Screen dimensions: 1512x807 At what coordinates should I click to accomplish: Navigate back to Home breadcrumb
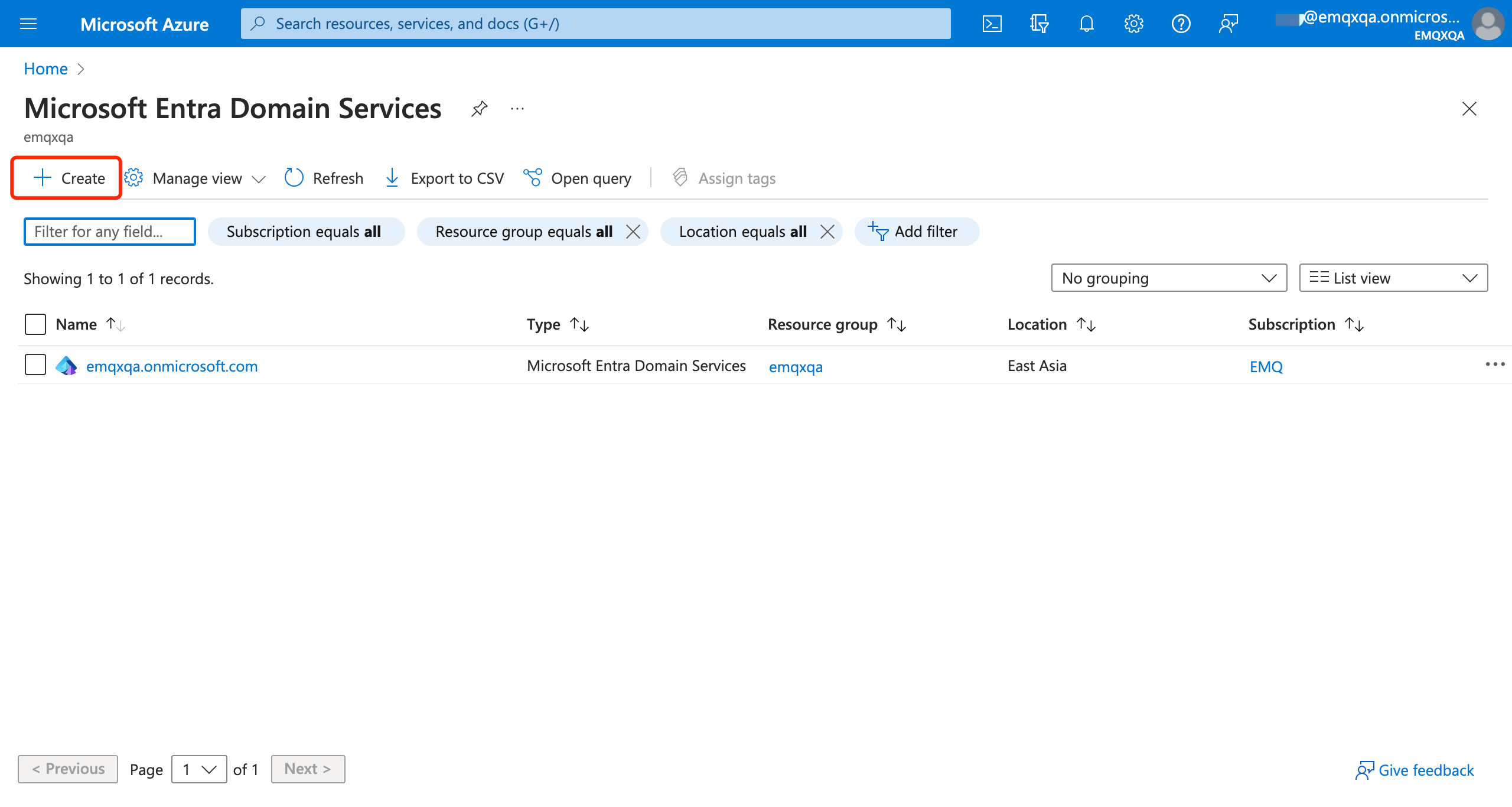coord(45,69)
